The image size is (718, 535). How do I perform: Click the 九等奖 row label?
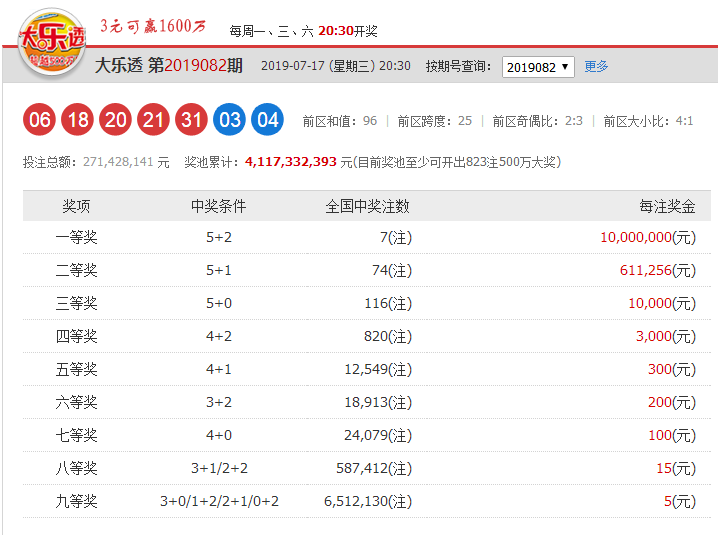pyautogui.click(x=76, y=501)
